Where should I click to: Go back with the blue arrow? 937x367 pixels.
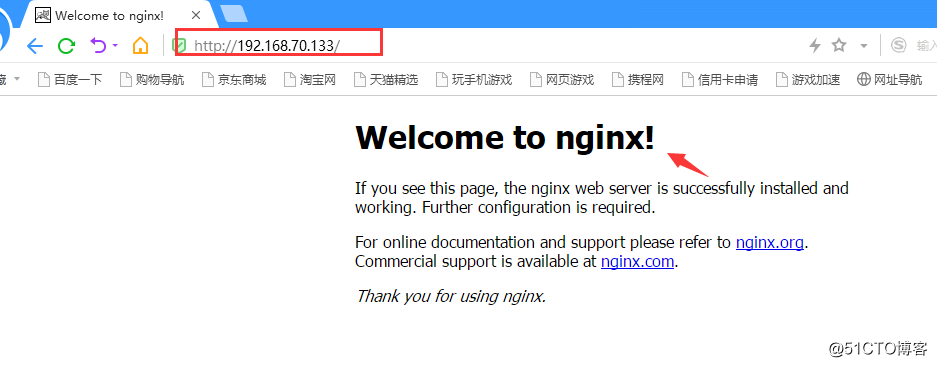point(35,45)
